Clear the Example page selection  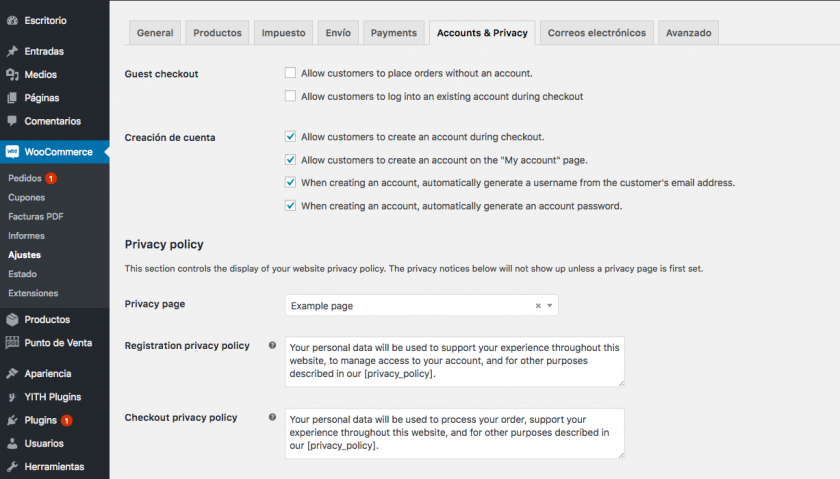[538, 306]
